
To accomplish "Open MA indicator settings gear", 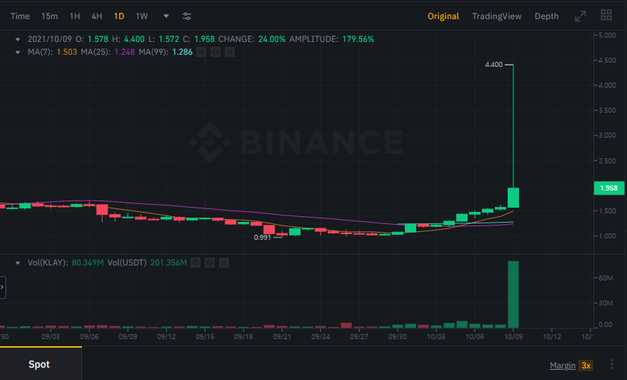I will pos(216,52).
